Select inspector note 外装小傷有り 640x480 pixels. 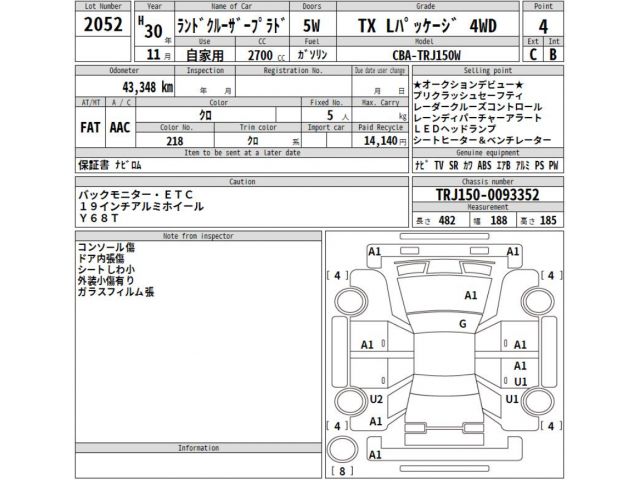coord(106,280)
